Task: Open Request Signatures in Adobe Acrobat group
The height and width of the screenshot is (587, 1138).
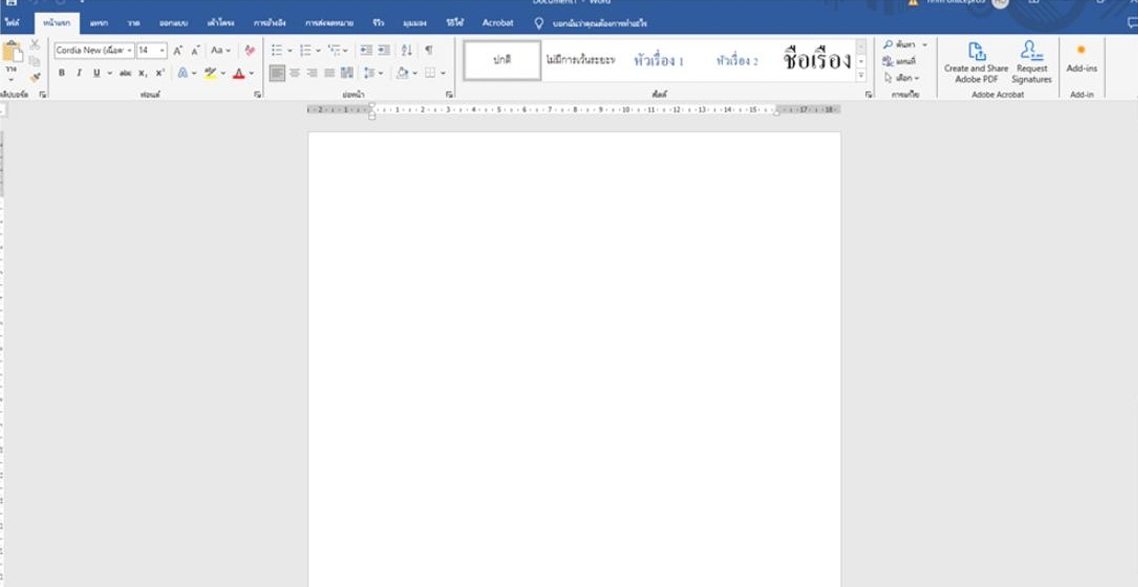Action: click(x=1031, y=61)
